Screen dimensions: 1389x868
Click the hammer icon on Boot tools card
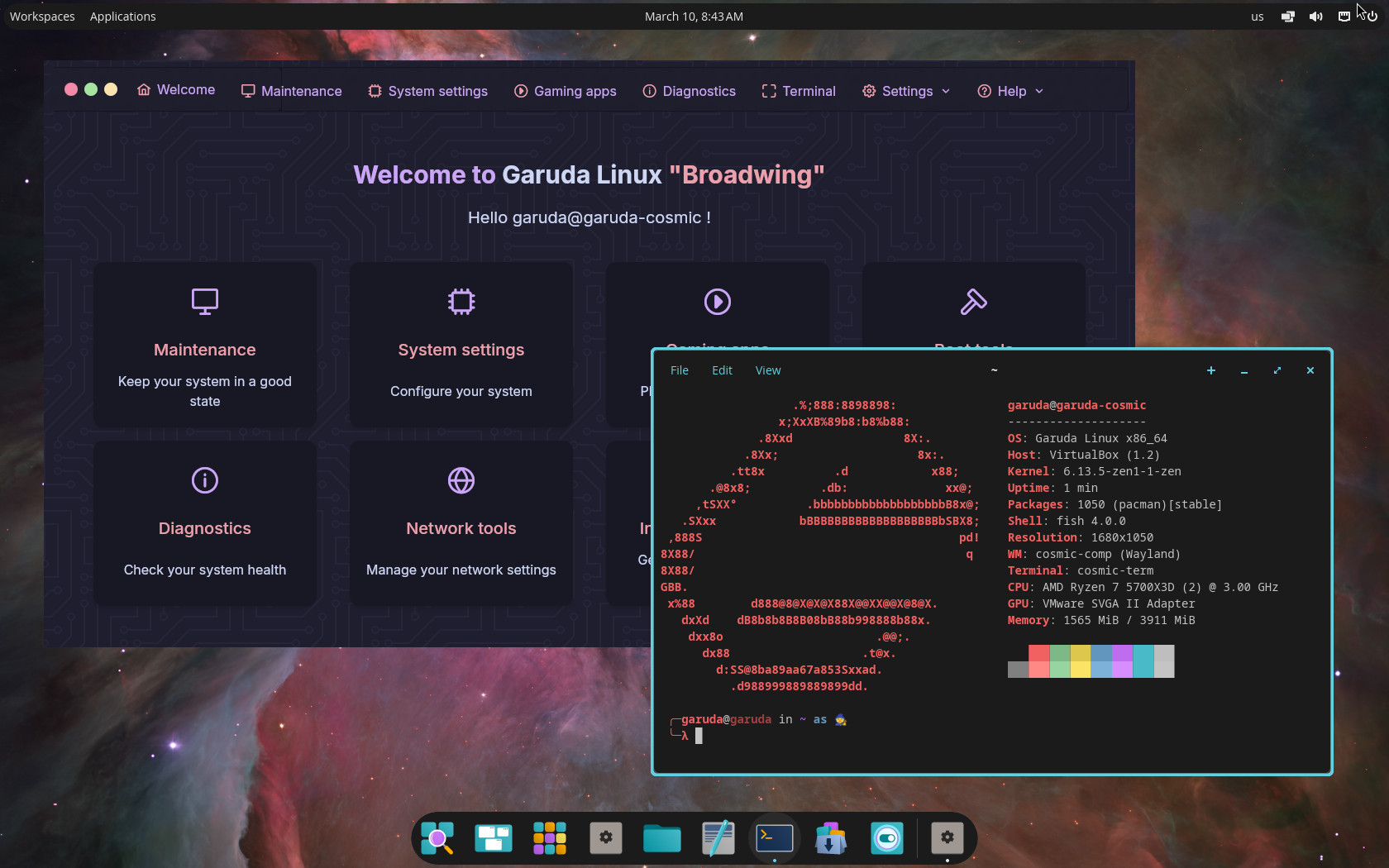(x=974, y=302)
